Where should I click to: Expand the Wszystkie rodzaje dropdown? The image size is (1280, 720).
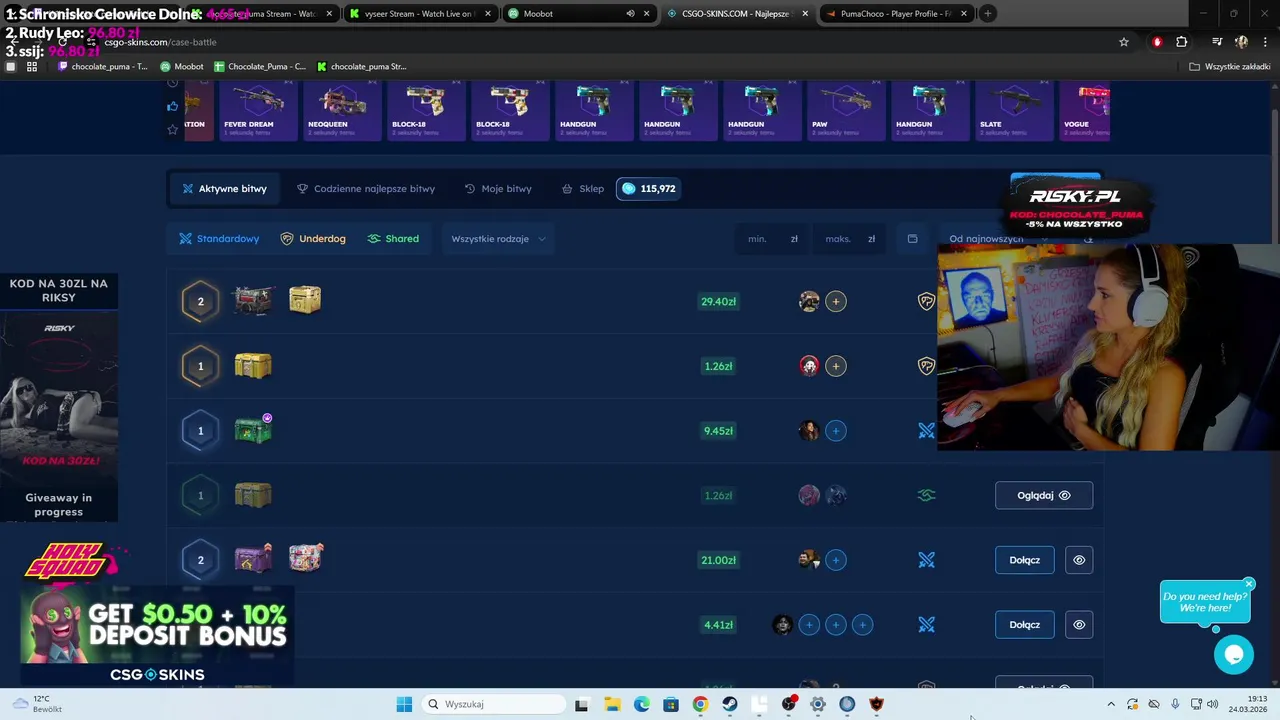pyautogui.click(x=498, y=238)
